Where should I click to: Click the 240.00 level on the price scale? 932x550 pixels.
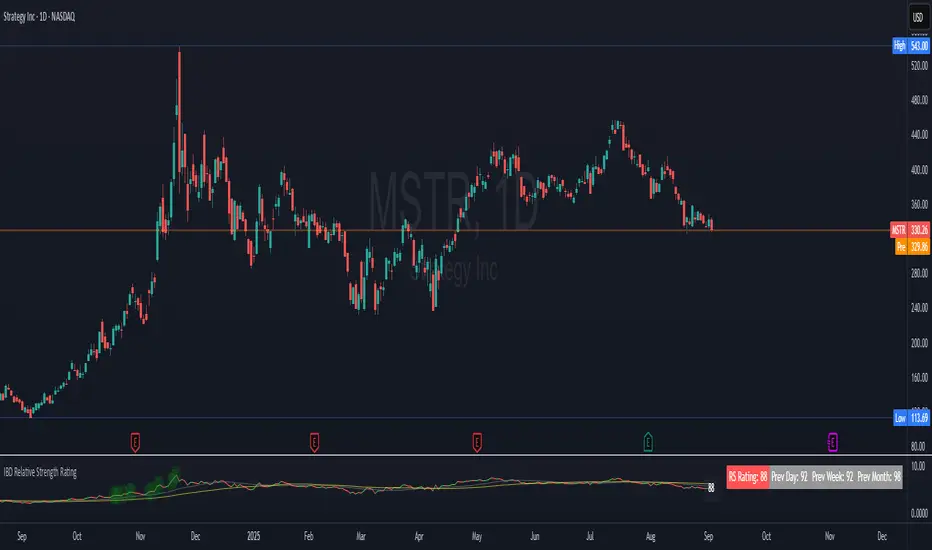[x=919, y=308]
